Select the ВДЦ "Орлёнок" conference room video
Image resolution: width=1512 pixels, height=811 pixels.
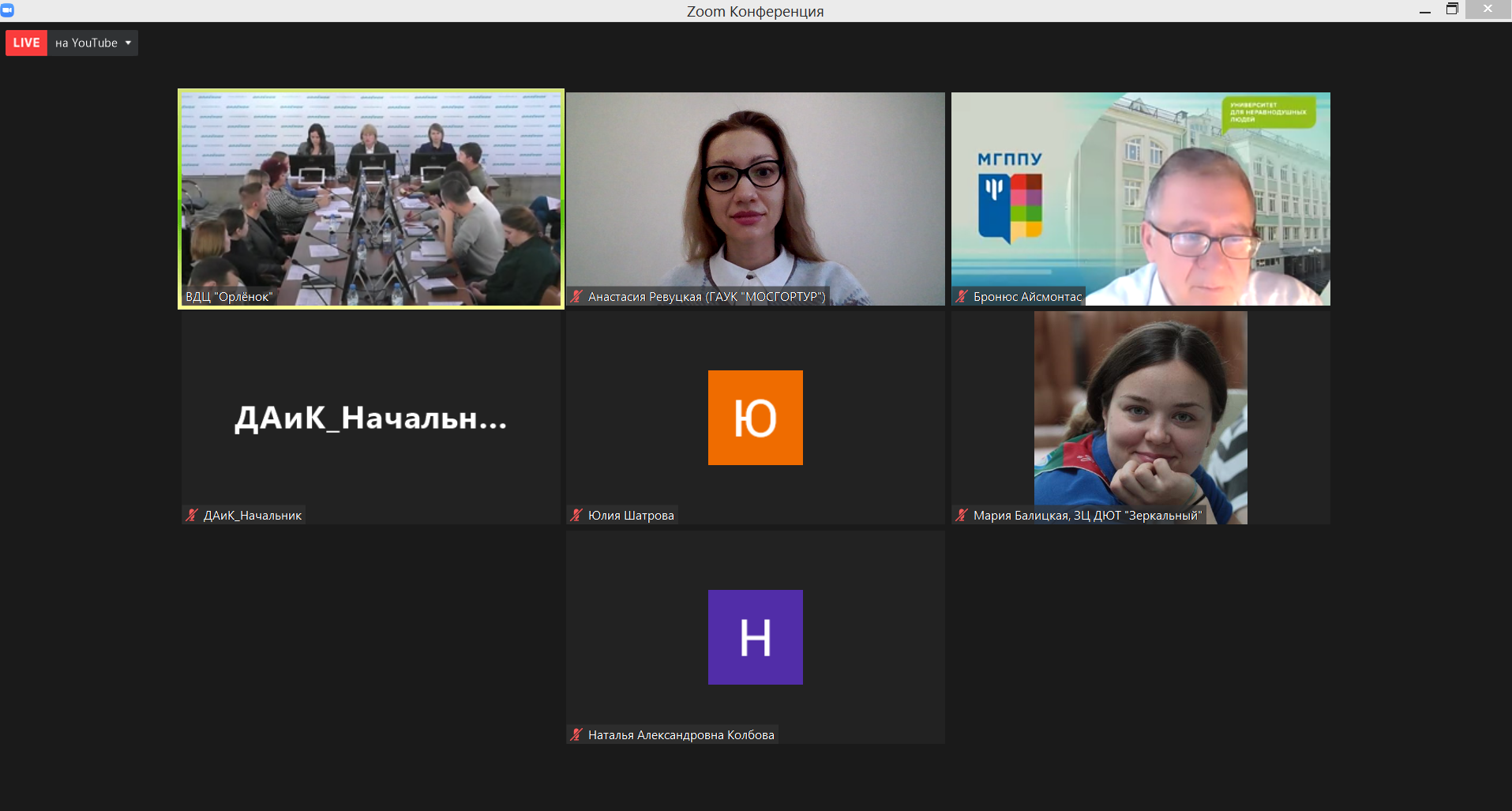(371, 197)
